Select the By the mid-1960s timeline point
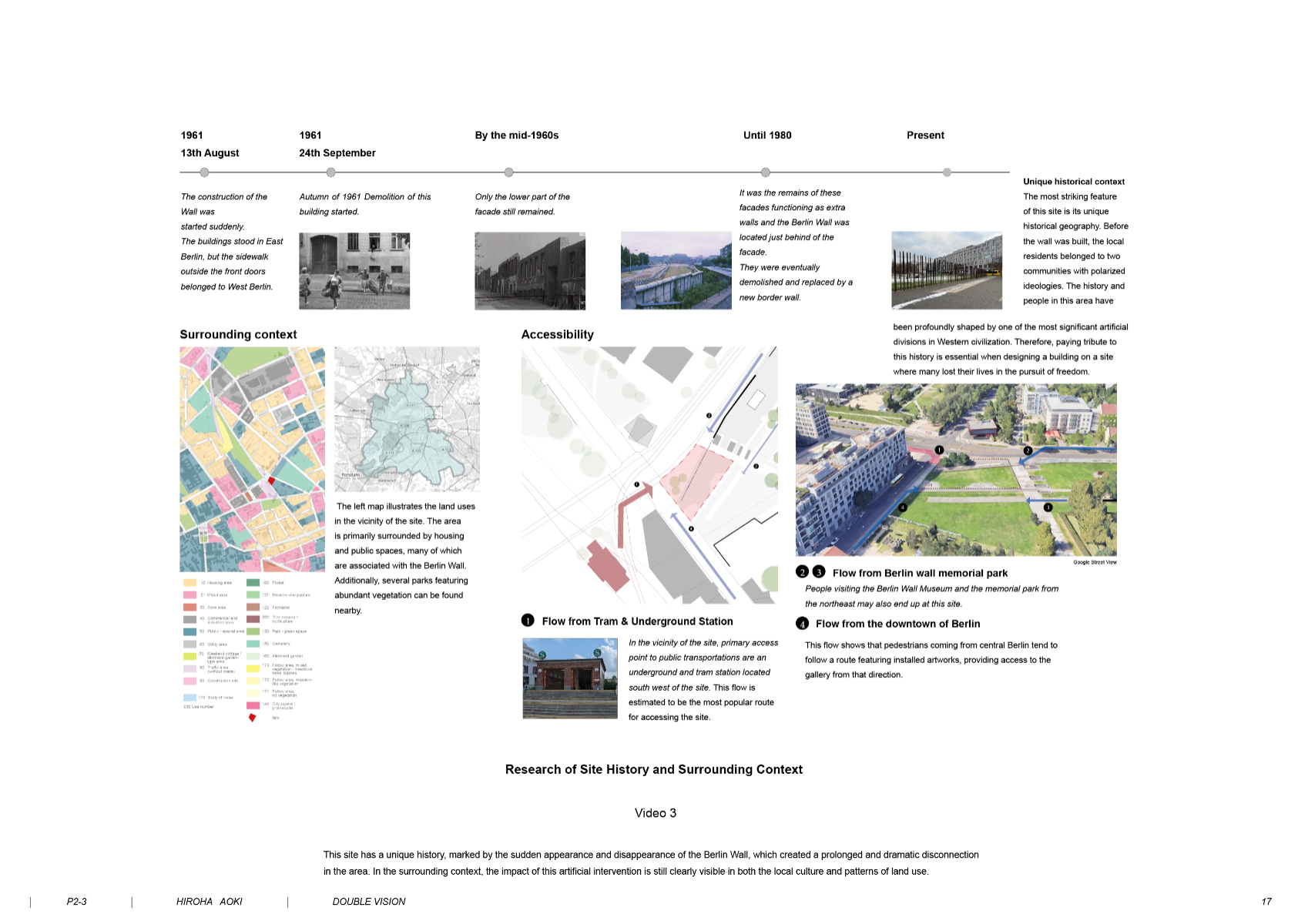The width and height of the screenshot is (1308, 924). coord(508,172)
